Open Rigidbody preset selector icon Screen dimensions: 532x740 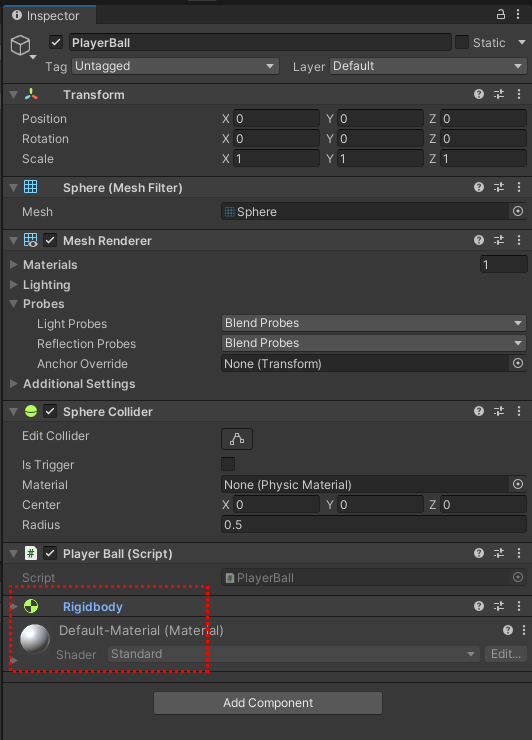499,606
